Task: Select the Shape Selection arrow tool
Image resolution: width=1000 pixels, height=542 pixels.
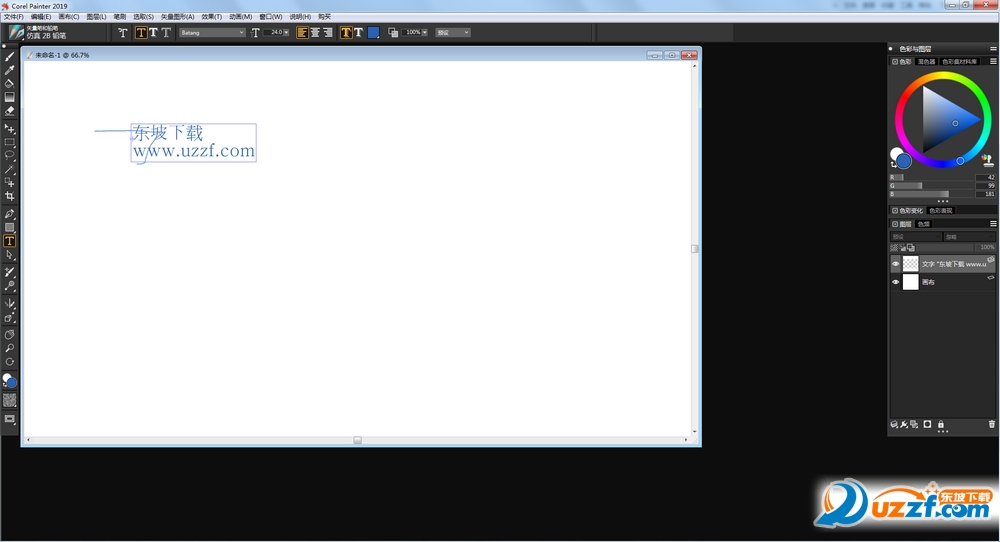Action: pos(10,255)
